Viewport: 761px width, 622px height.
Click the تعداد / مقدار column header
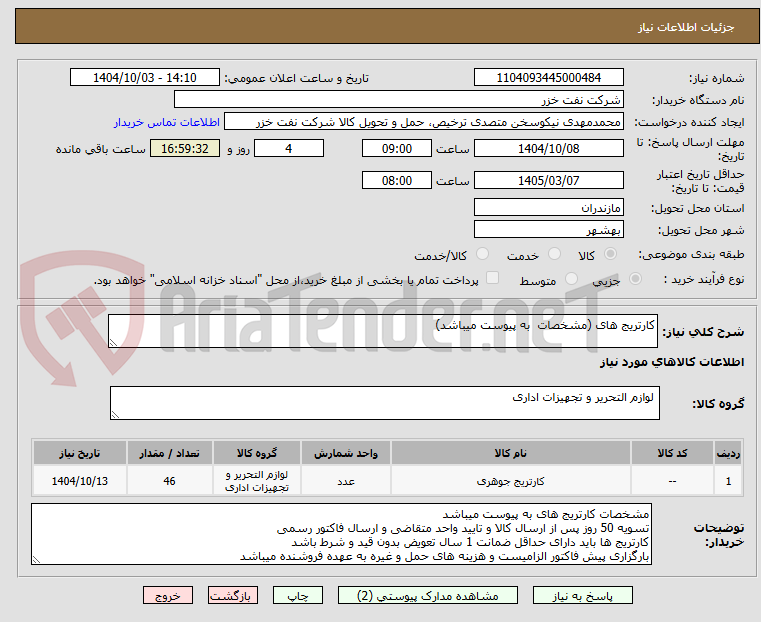pyautogui.click(x=169, y=453)
